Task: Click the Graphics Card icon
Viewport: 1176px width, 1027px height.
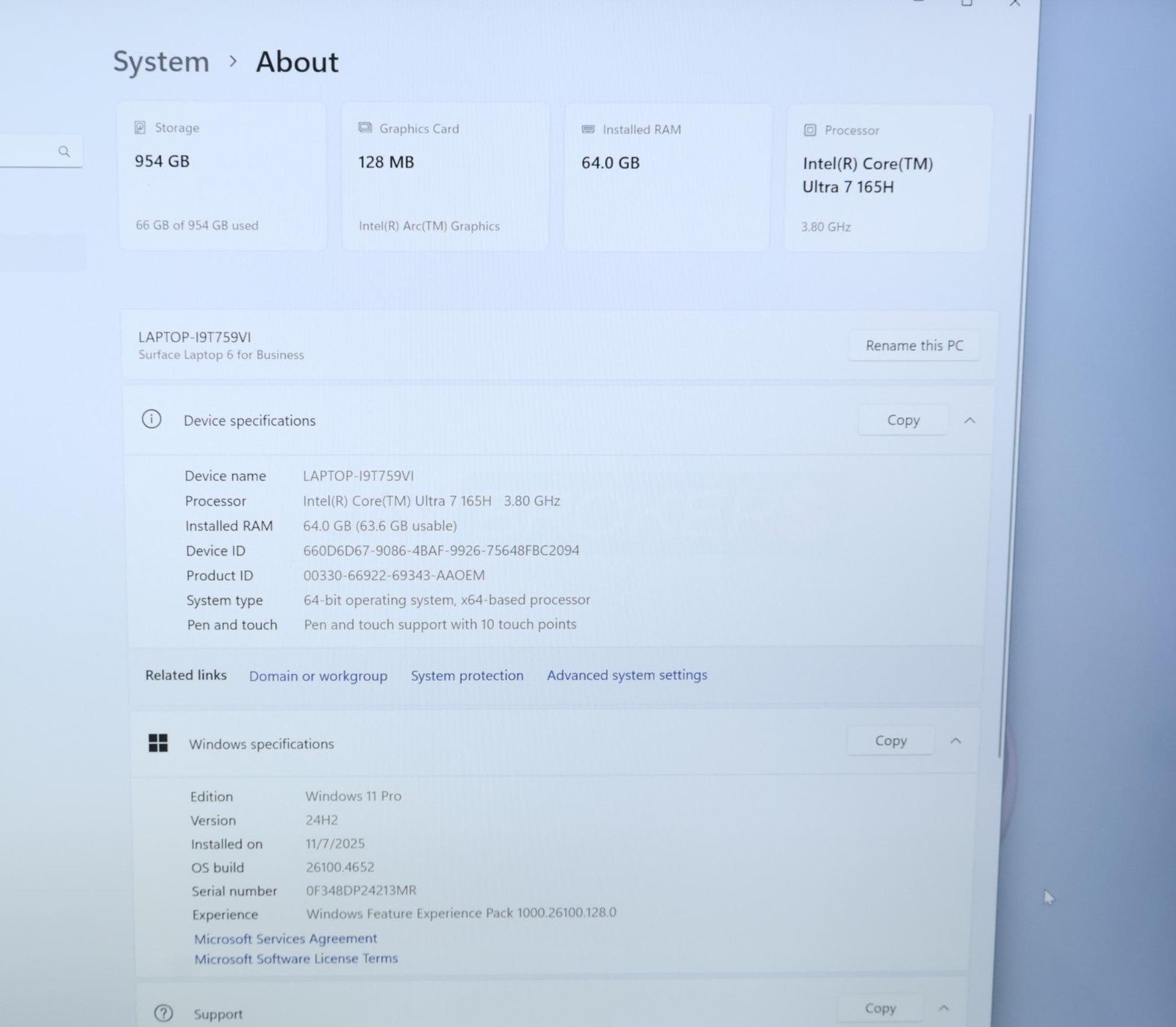Action: pos(365,128)
